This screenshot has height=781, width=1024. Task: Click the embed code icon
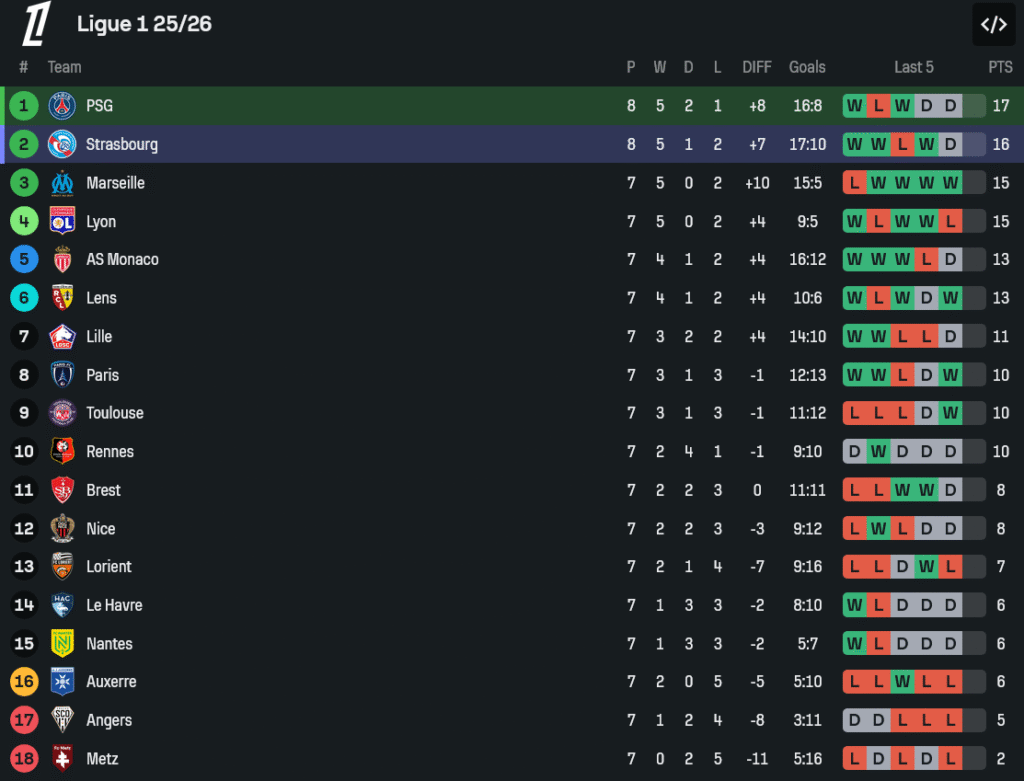pos(993,25)
